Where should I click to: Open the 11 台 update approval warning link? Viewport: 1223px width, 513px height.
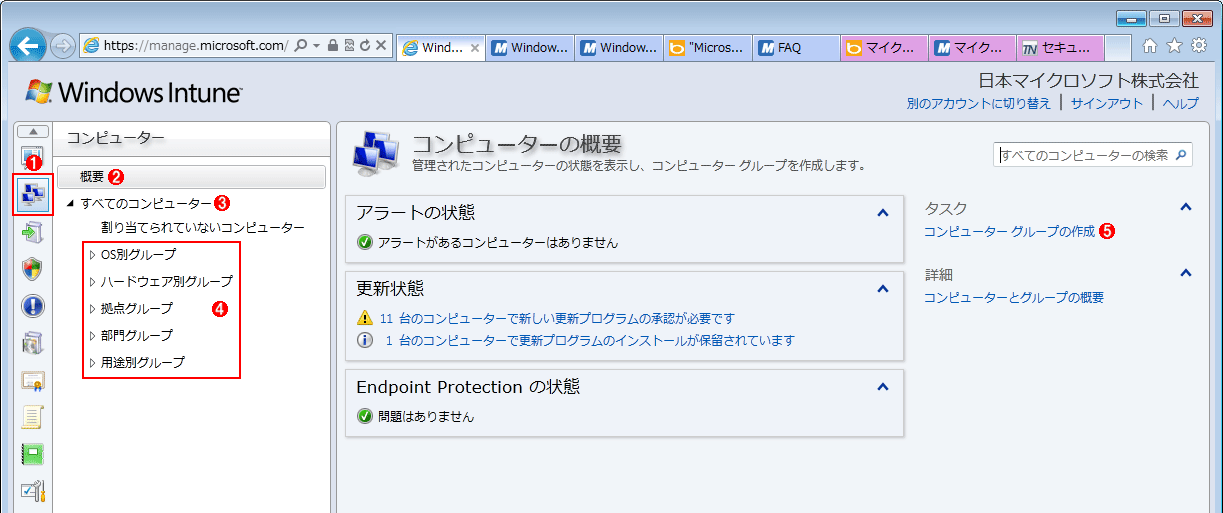(558, 318)
